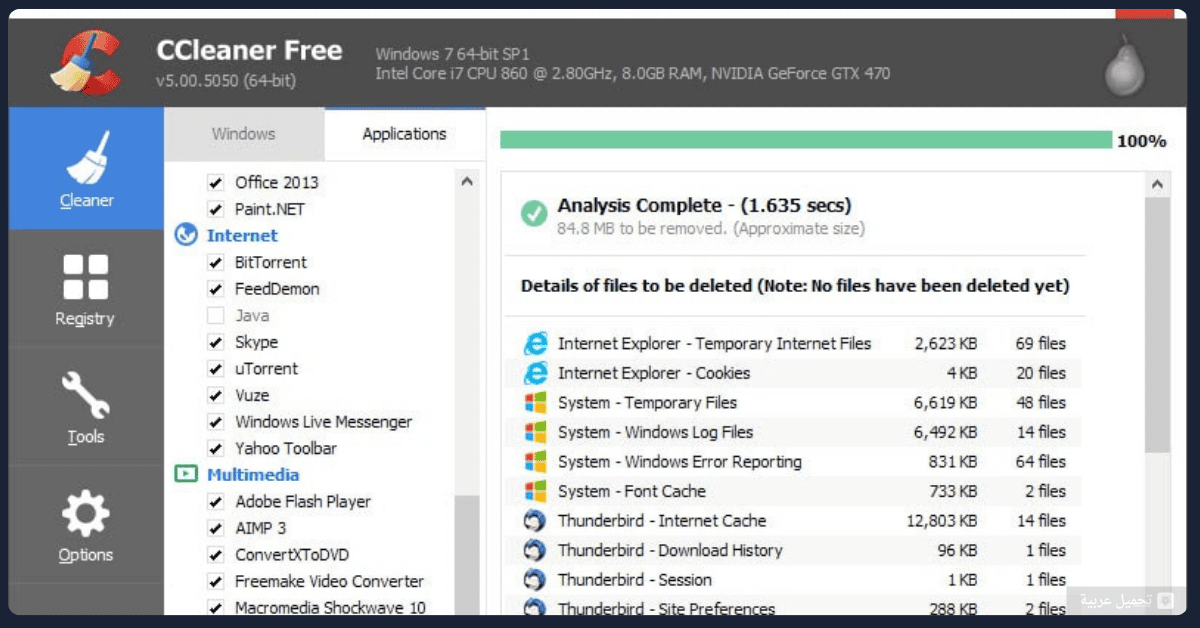This screenshot has height=628, width=1200.
Task: Click the application list scroll up arrow
Action: coord(467,182)
